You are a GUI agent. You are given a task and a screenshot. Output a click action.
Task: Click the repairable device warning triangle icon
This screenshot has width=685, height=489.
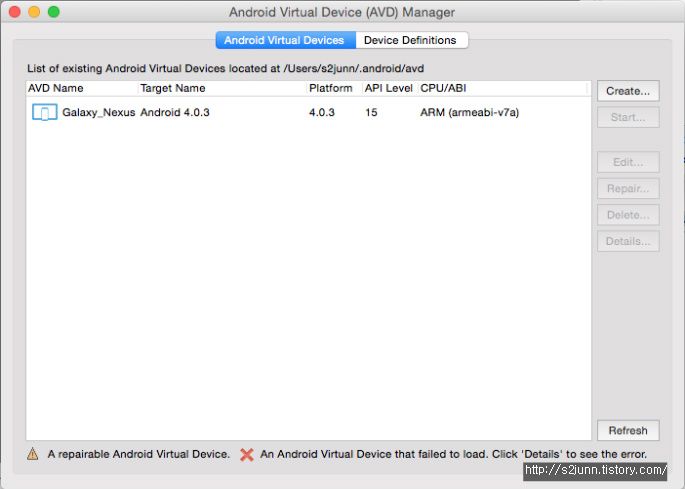[x=33, y=454]
